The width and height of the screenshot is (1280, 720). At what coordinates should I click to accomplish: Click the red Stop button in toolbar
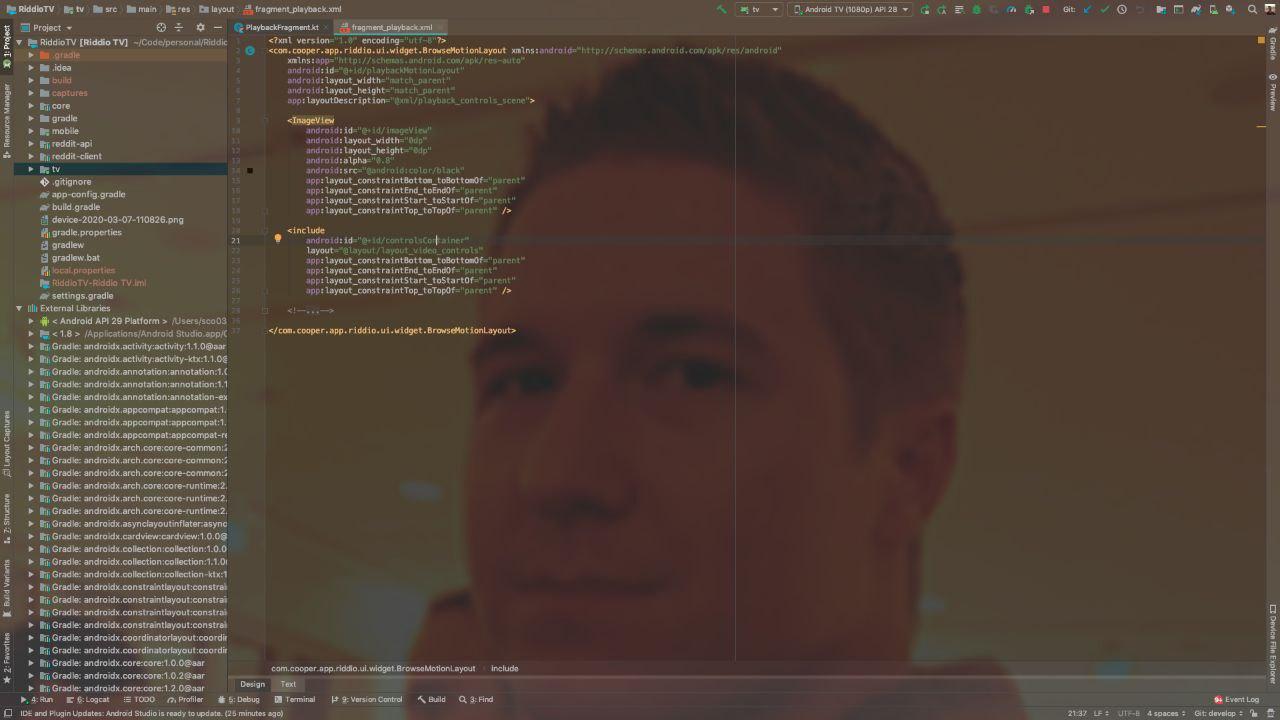[1046, 9]
